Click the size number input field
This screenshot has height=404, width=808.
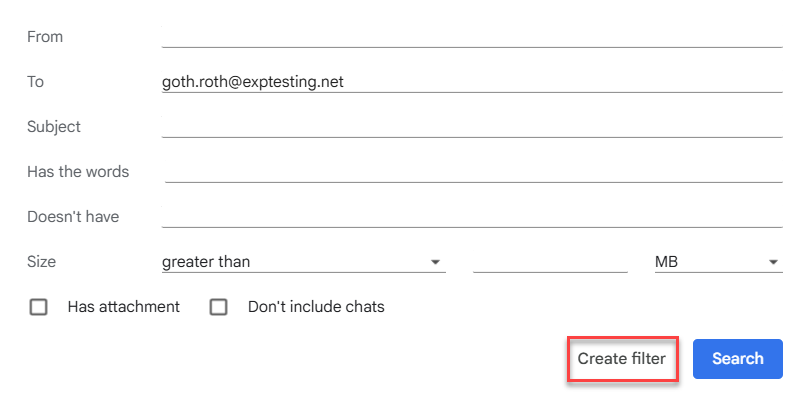(x=549, y=262)
